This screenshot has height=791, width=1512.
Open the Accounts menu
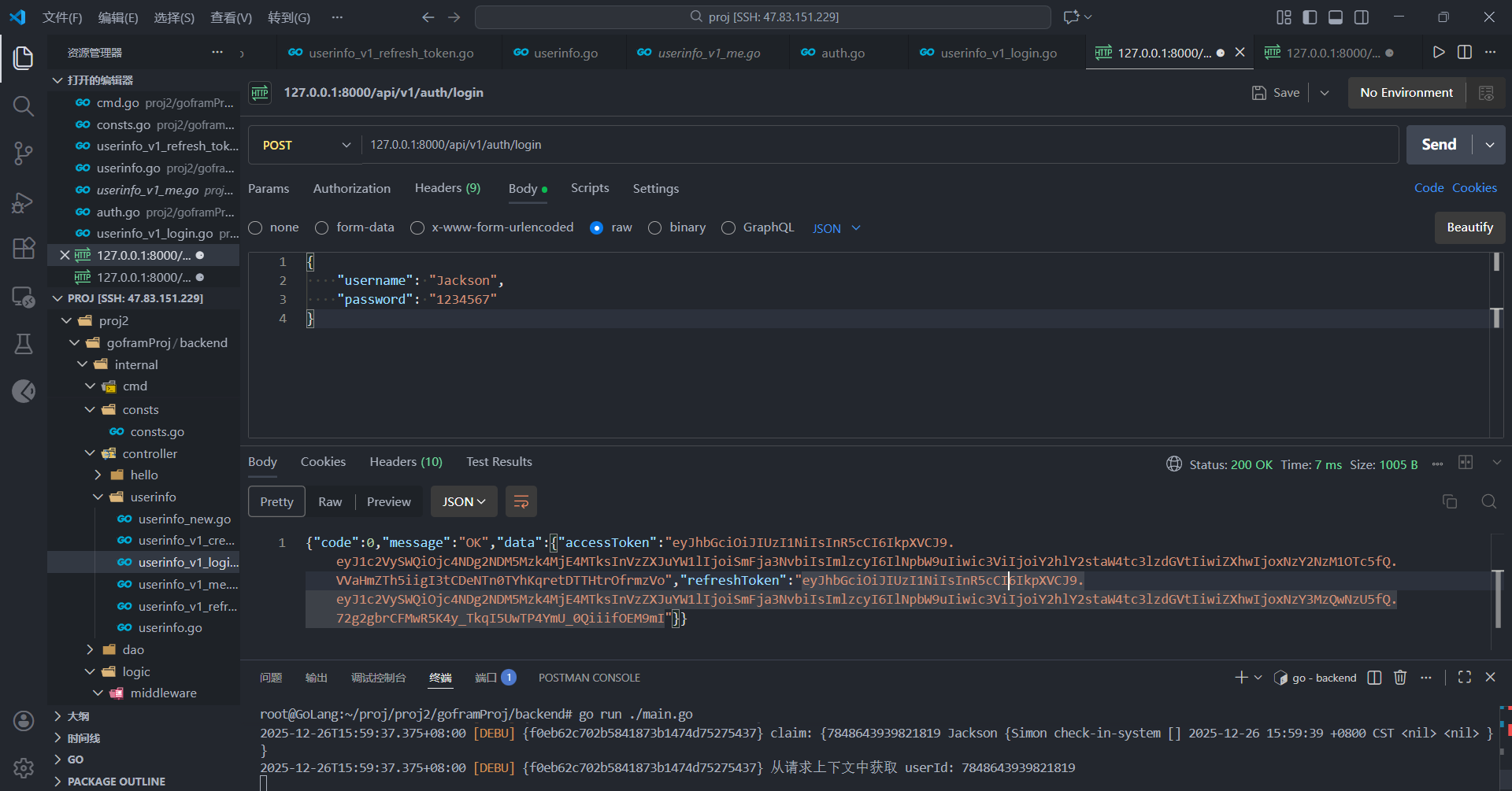coord(24,721)
